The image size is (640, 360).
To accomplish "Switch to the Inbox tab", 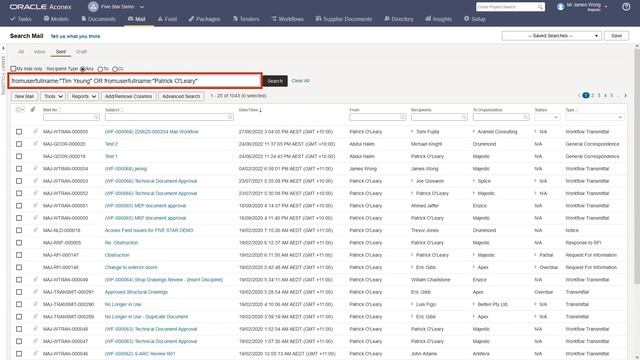I will [x=40, y=52].
